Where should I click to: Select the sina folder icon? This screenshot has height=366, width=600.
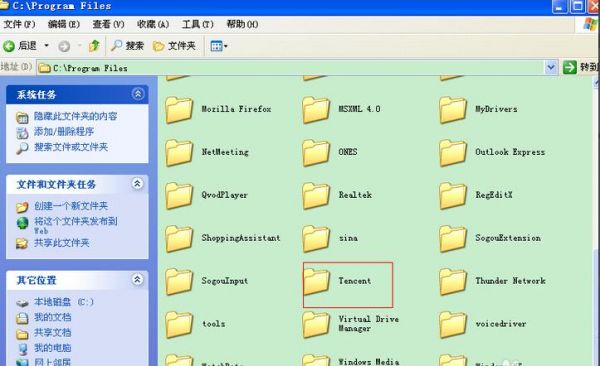tap(316, 239)
